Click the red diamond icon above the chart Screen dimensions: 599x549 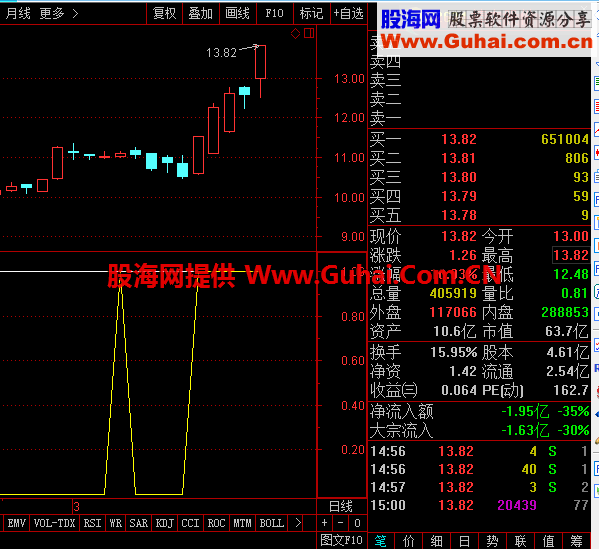295,34
